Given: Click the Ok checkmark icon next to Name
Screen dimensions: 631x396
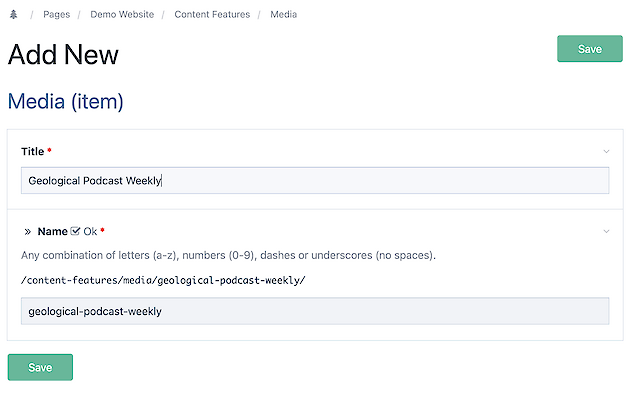Looking at the screenshot, I should click(75, 231).
